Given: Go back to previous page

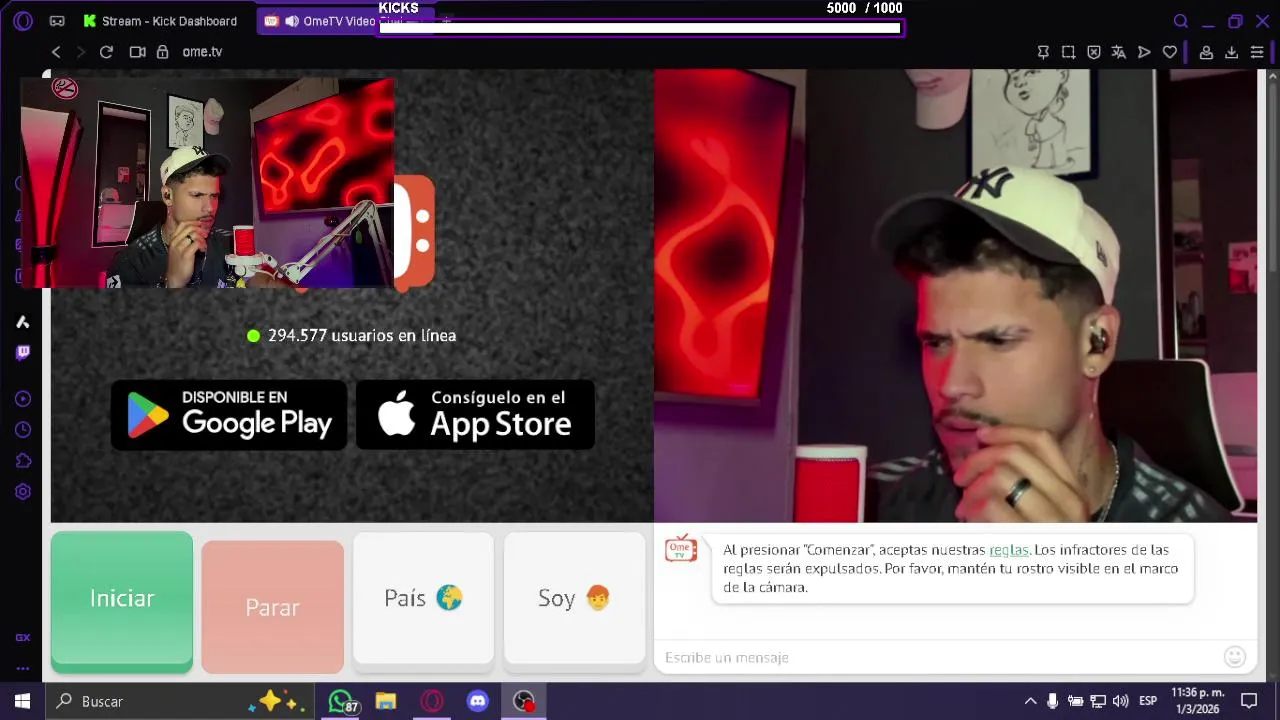Looking at the screenshot, I should 56,52.
